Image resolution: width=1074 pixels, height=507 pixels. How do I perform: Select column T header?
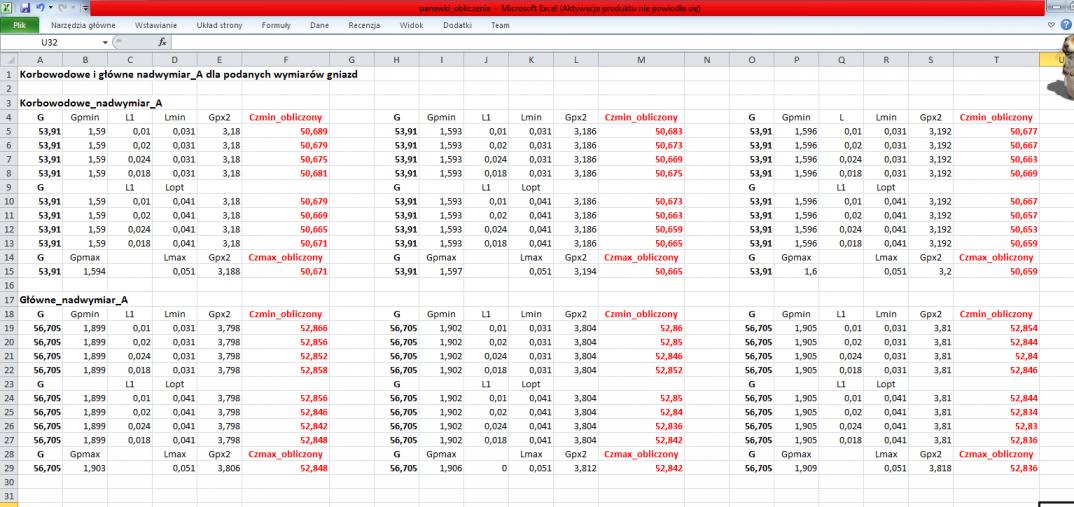tap(996, 60)
